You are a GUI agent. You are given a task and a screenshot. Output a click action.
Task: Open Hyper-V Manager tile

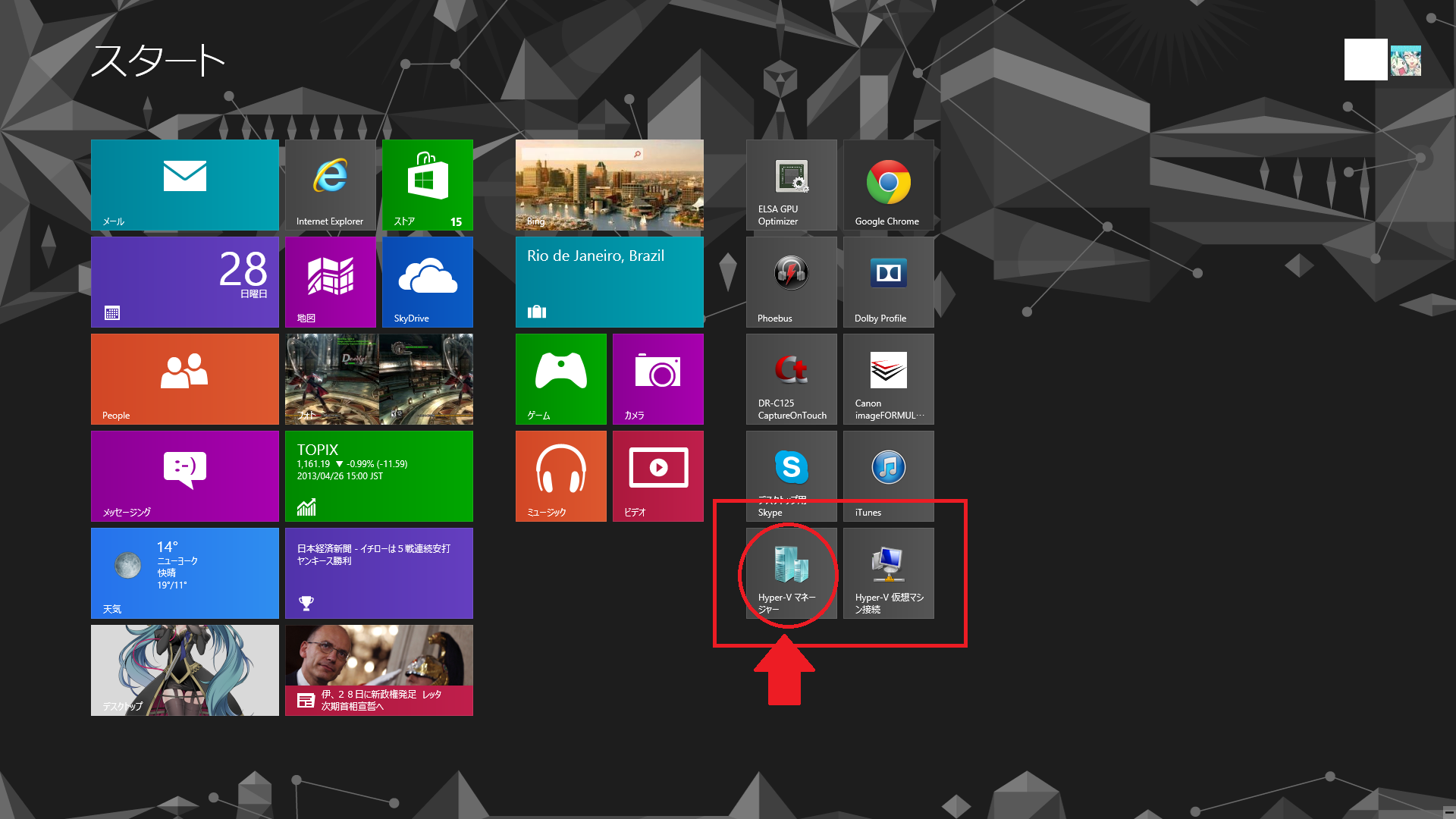click(791, 573)
